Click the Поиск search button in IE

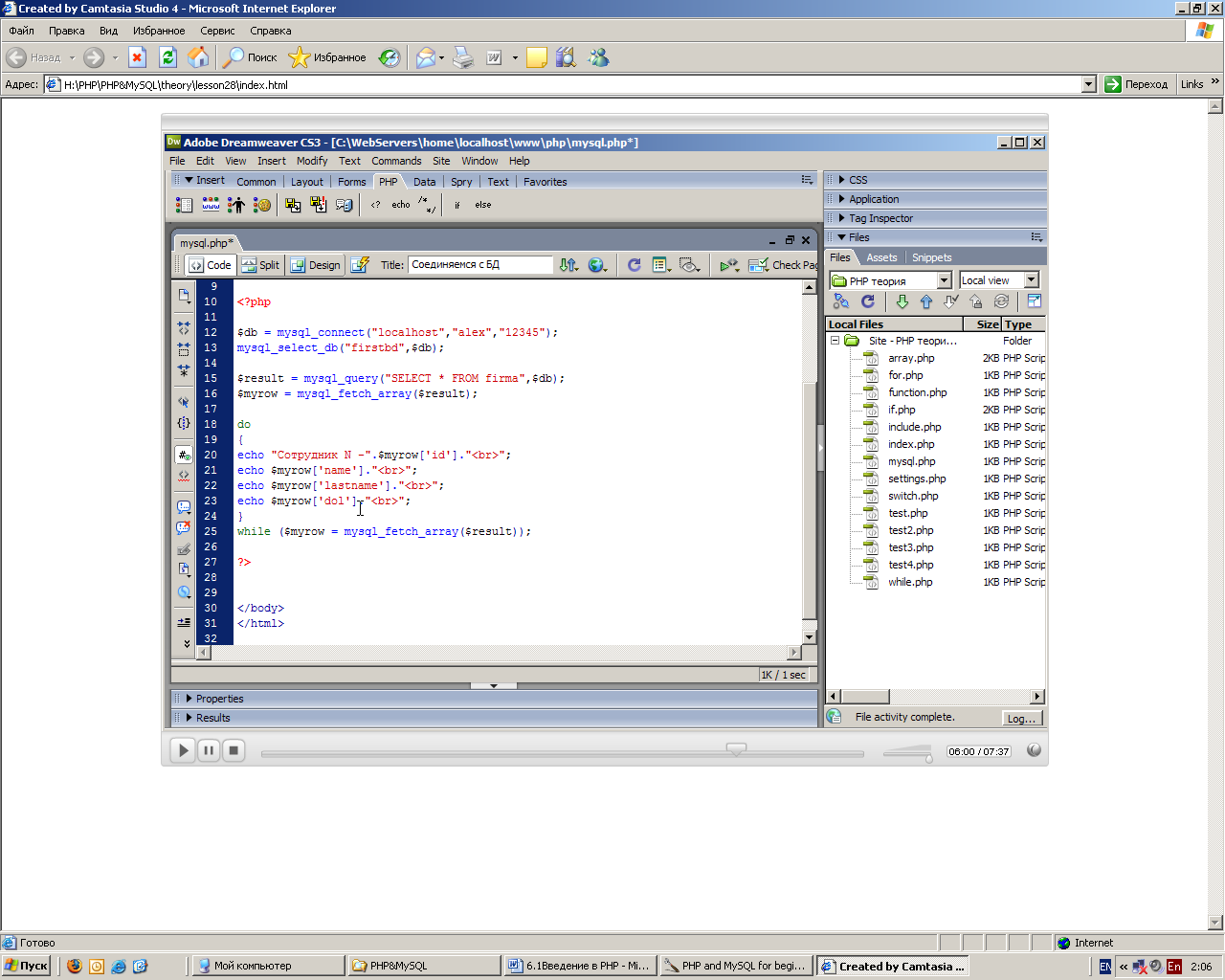coord(250,57)
